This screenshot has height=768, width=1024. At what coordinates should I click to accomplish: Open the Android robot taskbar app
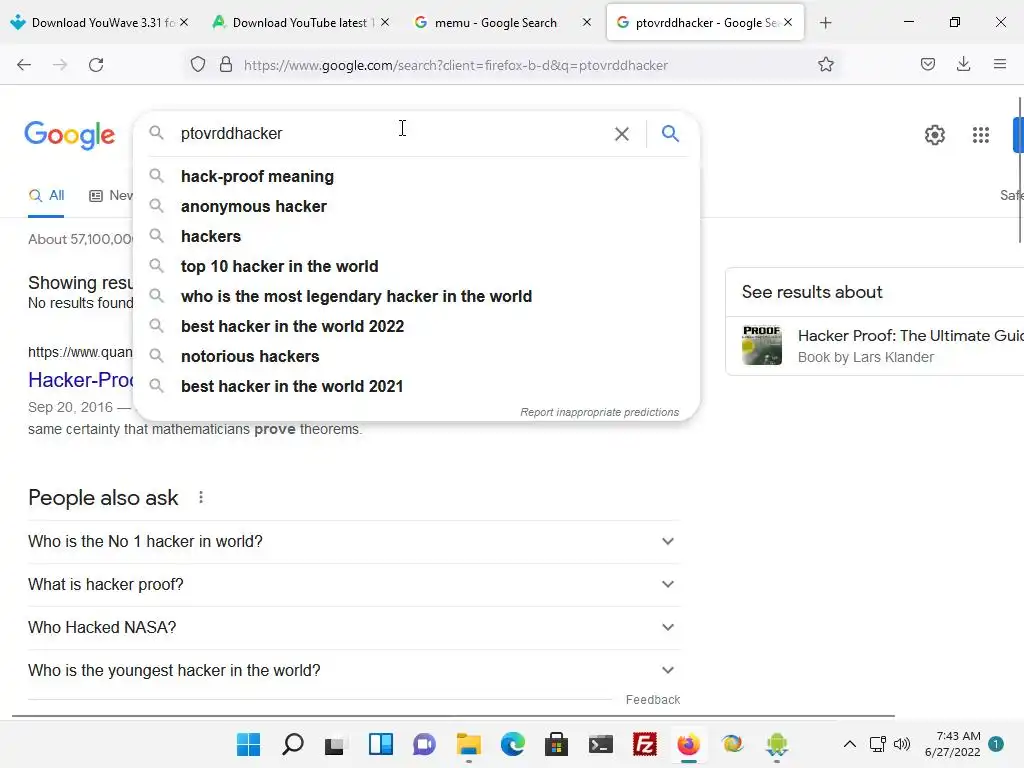[776, 744]
